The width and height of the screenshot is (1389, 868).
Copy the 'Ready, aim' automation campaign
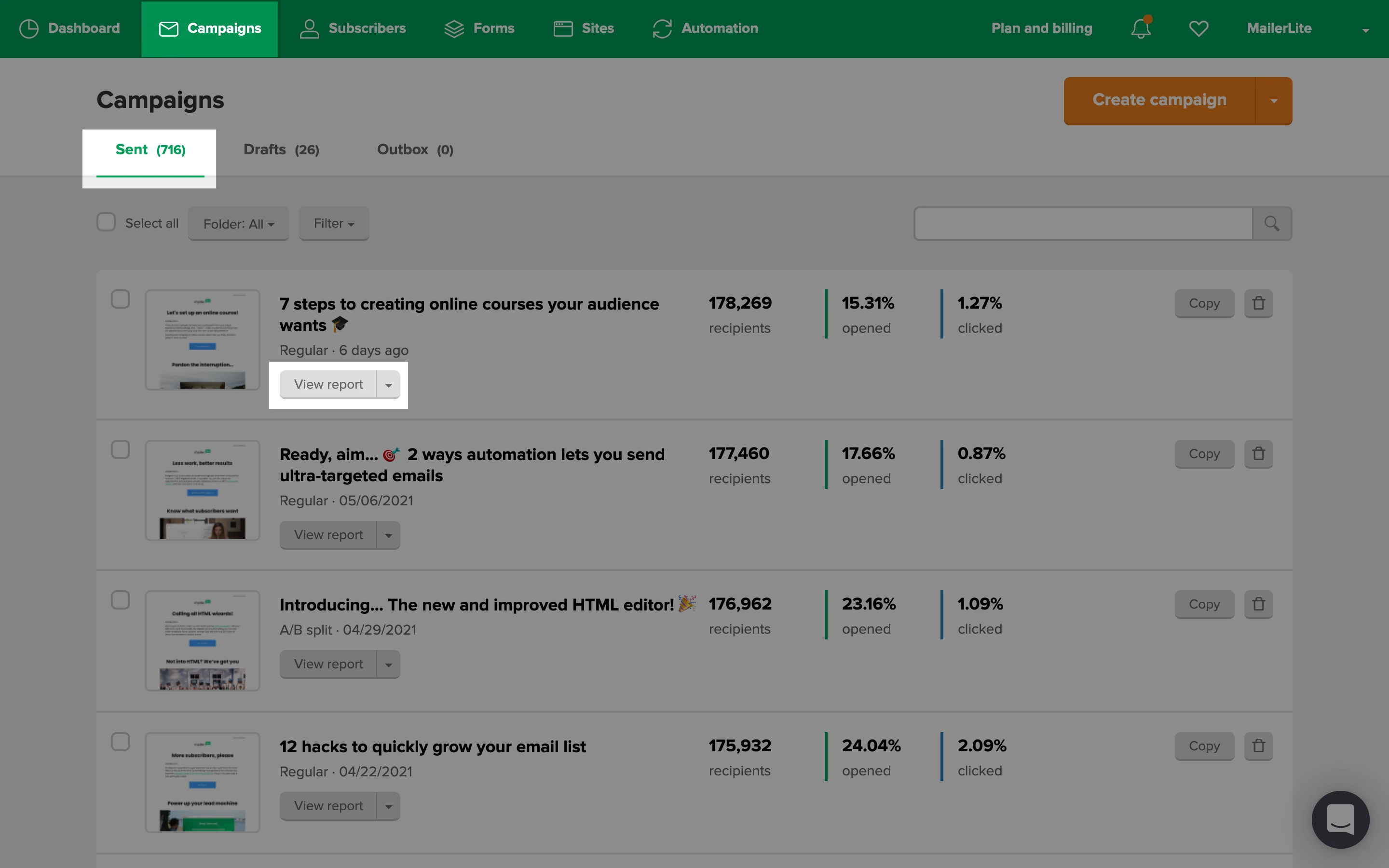[x=1204, y=453]
